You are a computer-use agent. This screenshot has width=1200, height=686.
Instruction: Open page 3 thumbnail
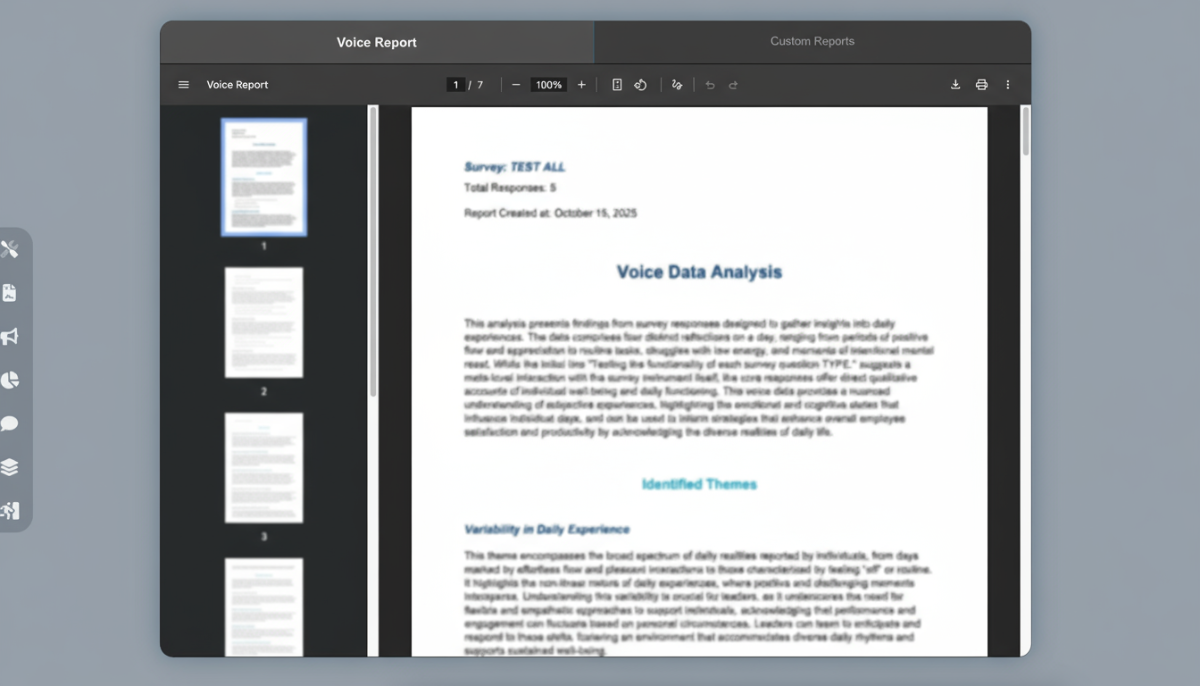pyautogui.click(x=264, y=467)
